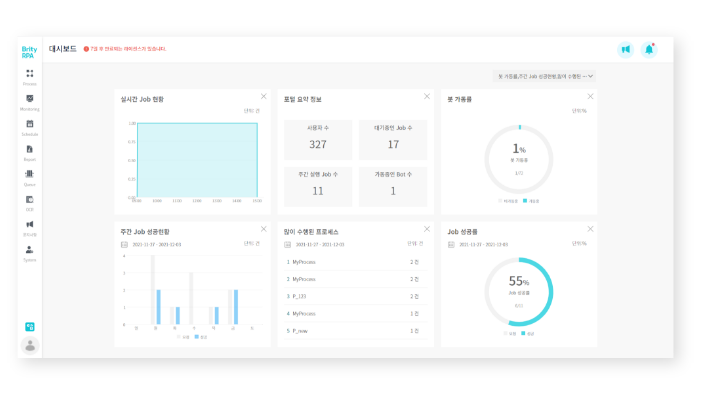The image size is (703, 393).
Task: Toggle gray legend swatch in weekly Job chart
Action: [178, 337]
